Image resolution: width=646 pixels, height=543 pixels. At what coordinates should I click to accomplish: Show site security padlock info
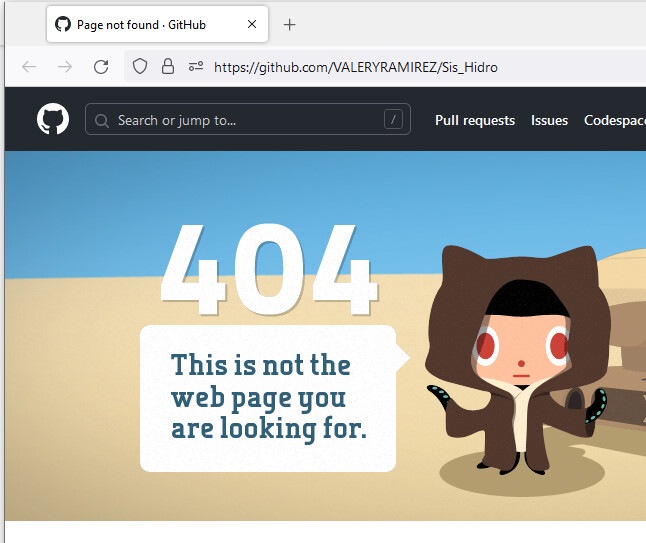pyautogui.click(x=168, y=66)
